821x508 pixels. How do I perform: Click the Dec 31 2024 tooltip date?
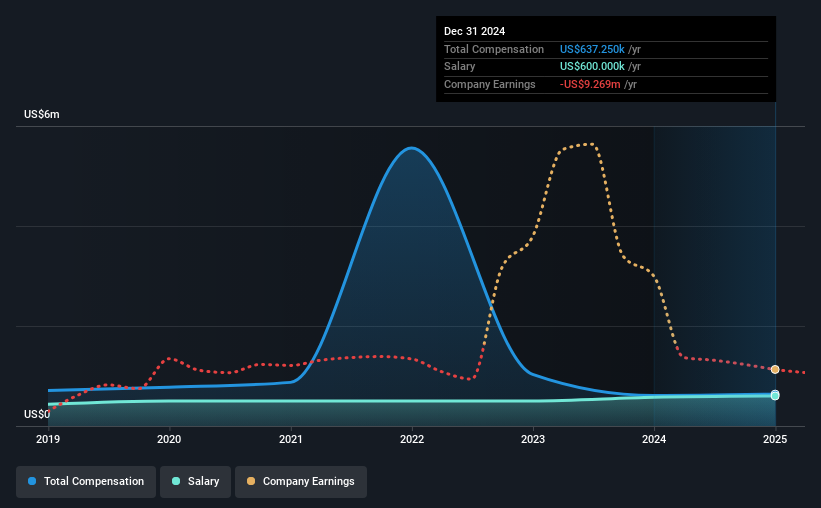click(x=474, y=31)
